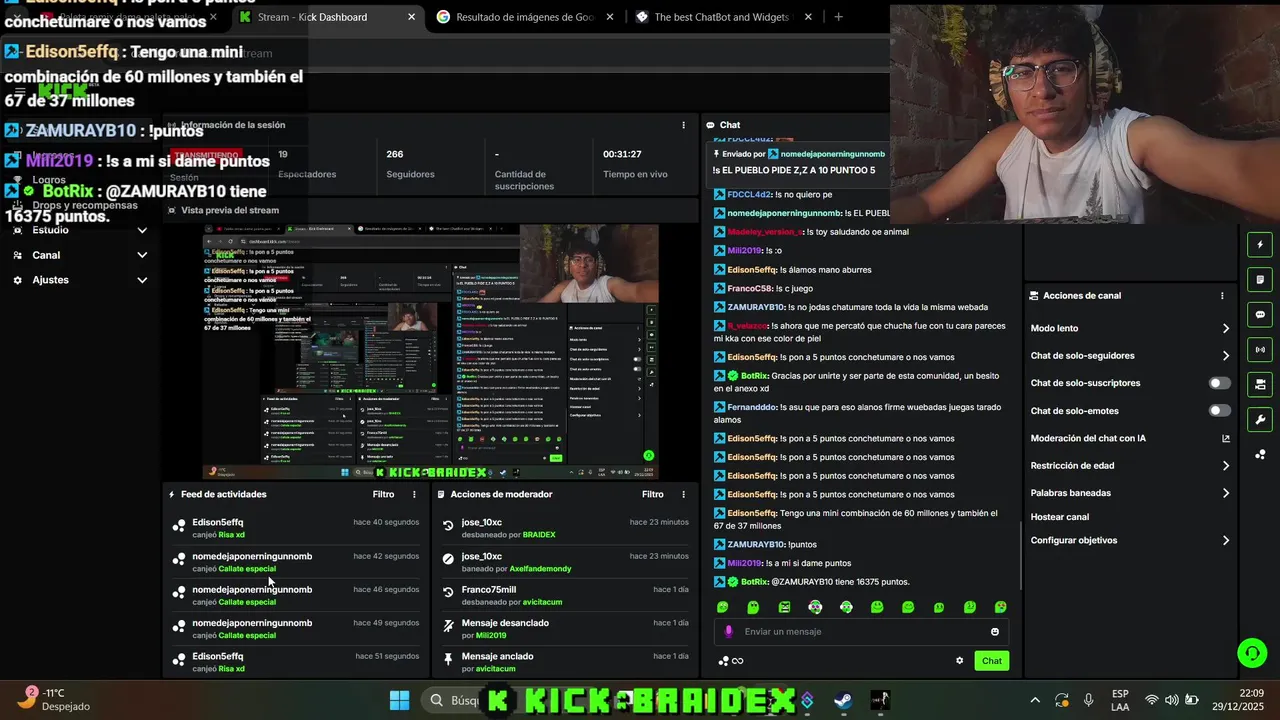The height and width of the screenshot is (720, 1280).
Task: Click the points infinity icon below chat input
Action: coord(731,661)
